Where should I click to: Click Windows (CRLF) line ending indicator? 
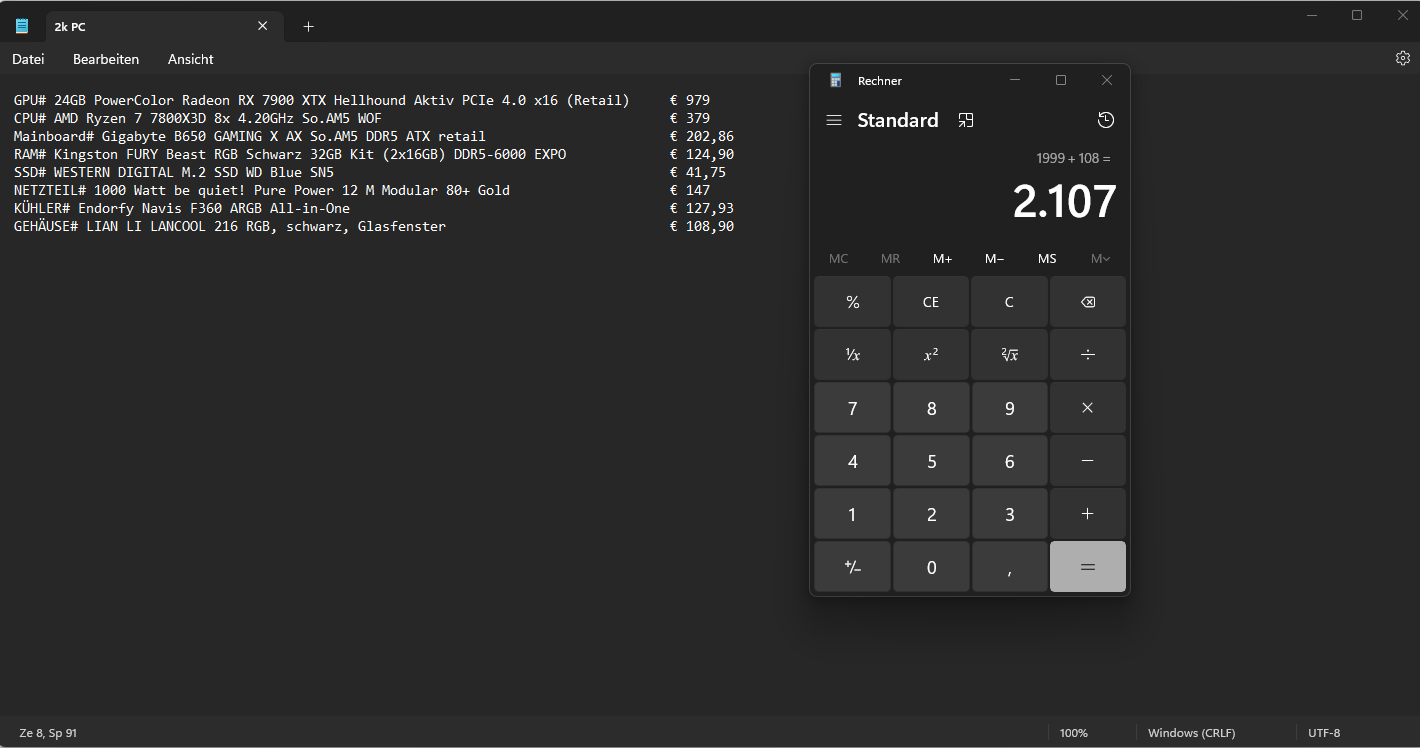click(1191, 733)
